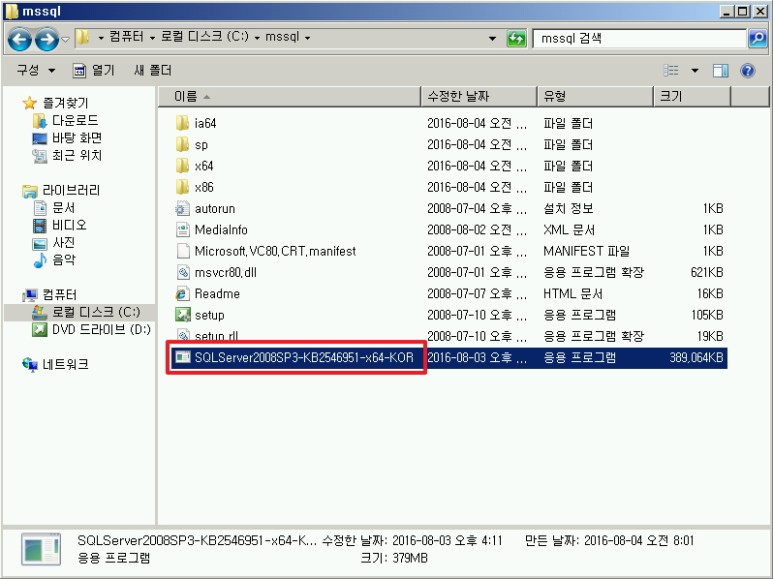
Task: Select the Readme HTML file icon
Action: point(182,294)
